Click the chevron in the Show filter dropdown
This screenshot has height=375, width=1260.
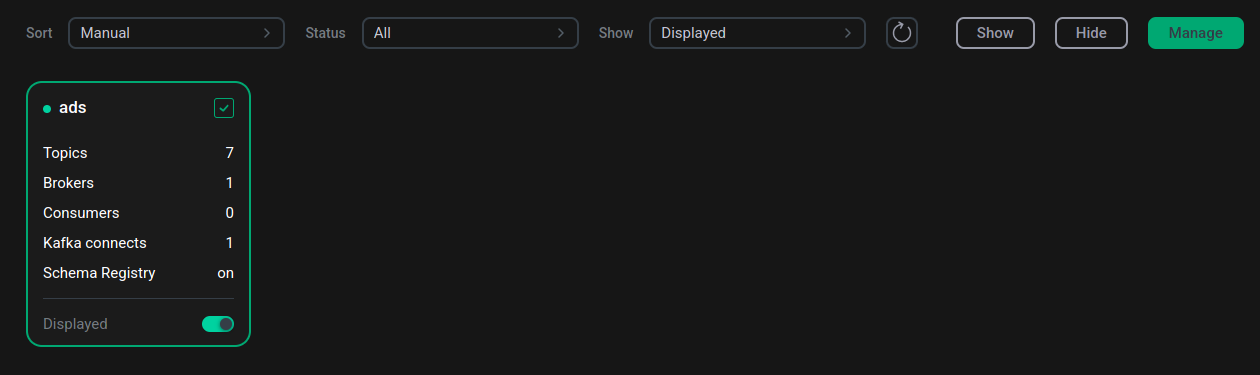coord(848,33)
